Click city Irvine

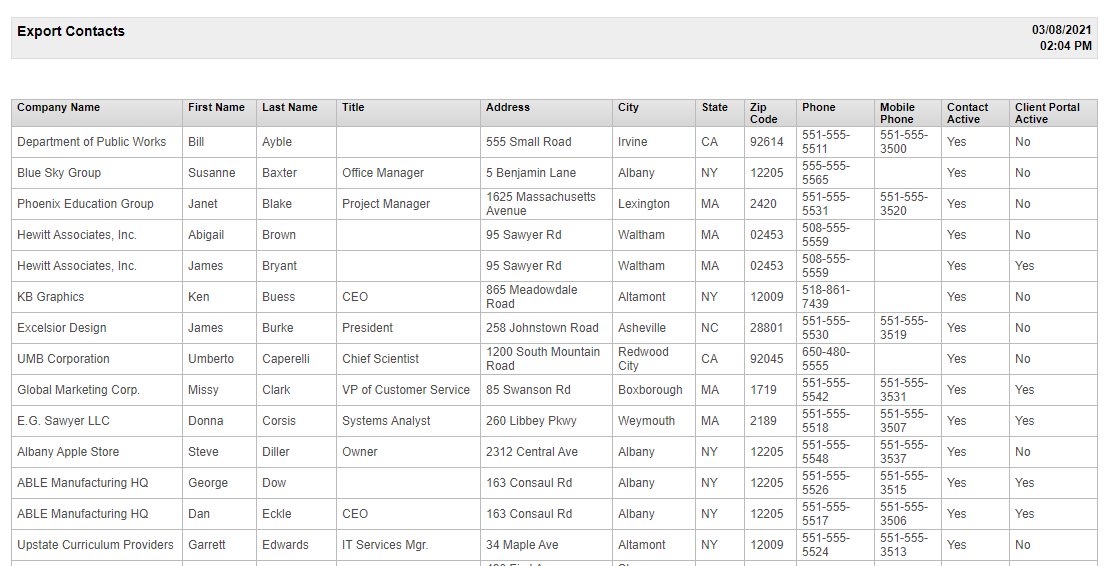click(x=632, y=142)
